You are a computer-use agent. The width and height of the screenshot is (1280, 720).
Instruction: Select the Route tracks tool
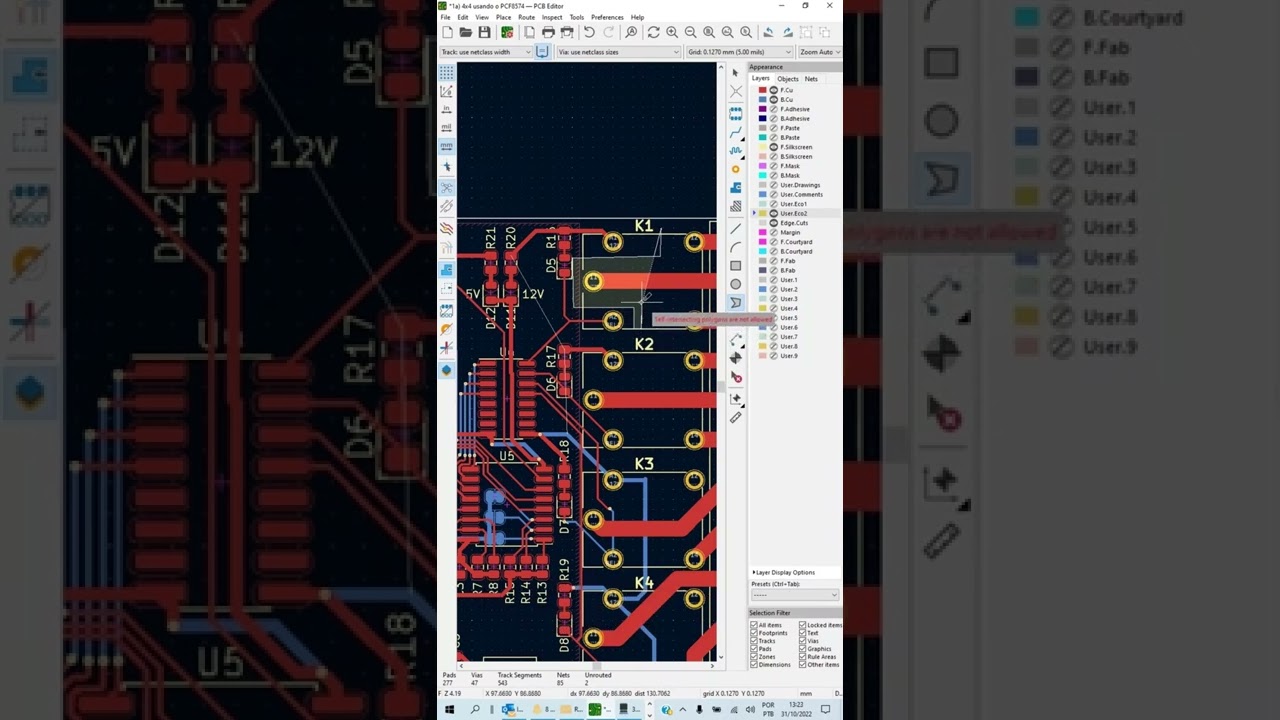click(736, 132)
